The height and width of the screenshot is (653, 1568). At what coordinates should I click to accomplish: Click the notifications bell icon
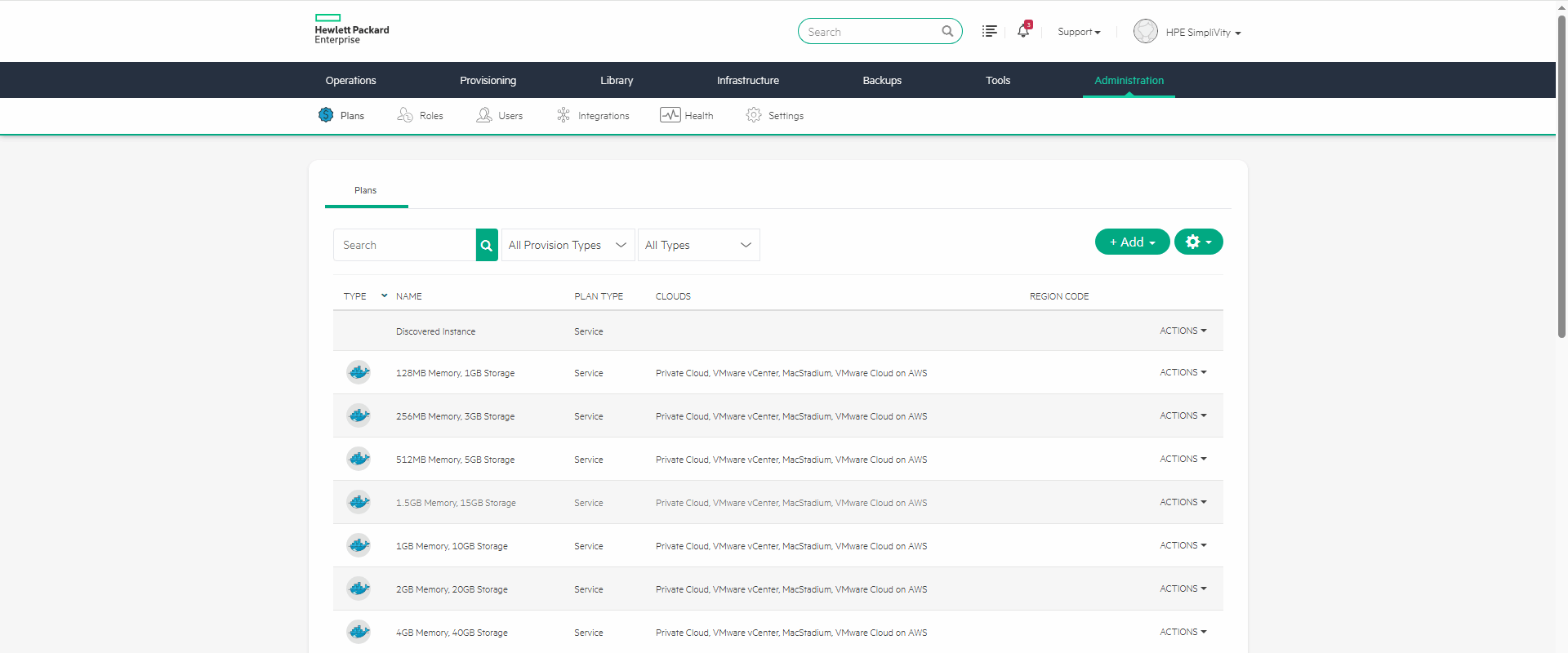point(1022,31)
